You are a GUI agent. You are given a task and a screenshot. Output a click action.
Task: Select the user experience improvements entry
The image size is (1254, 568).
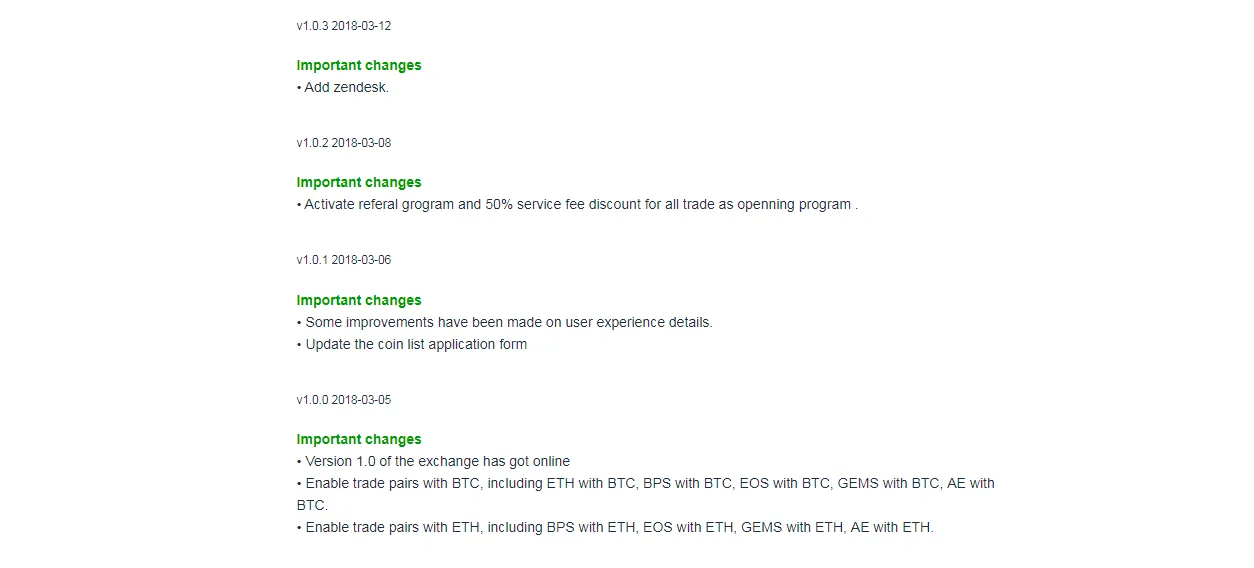click(505, 322)
